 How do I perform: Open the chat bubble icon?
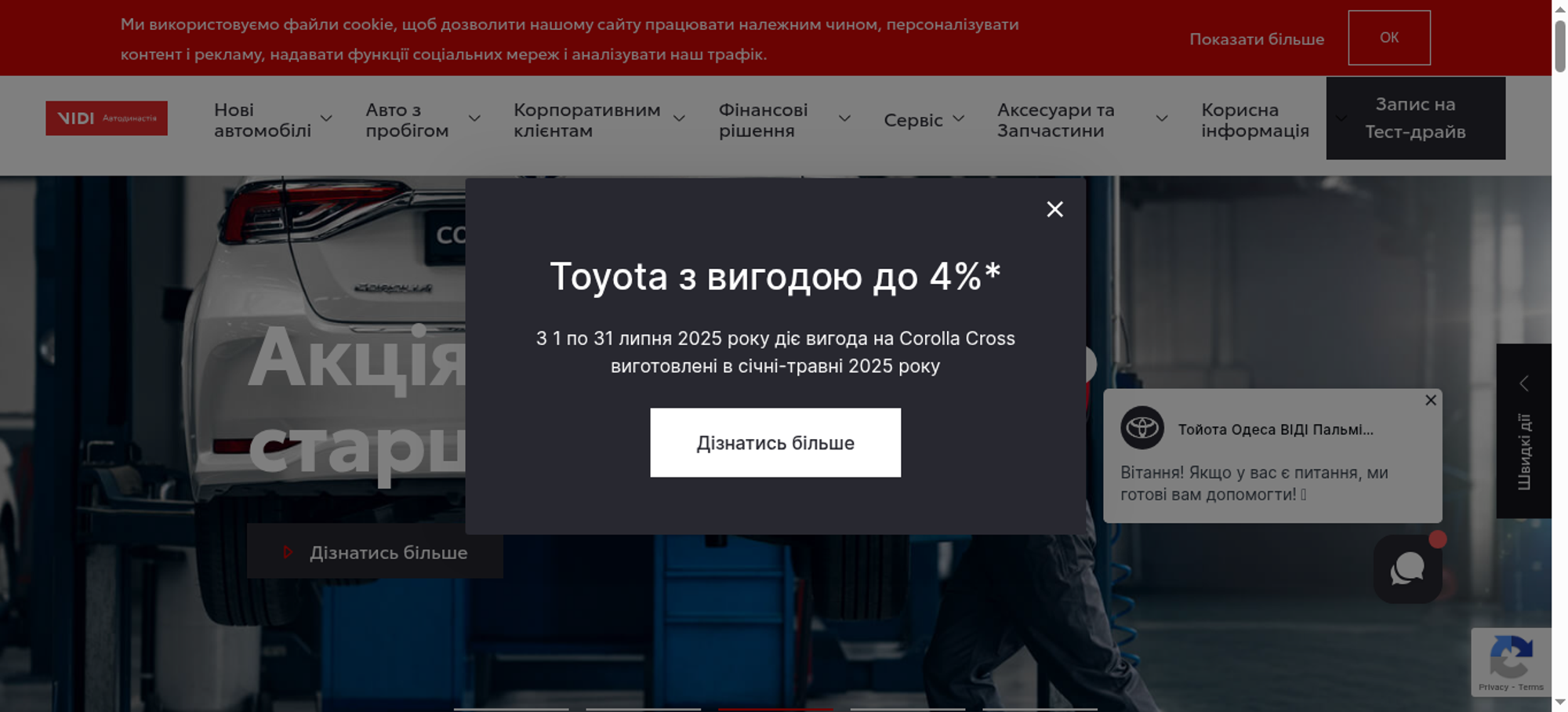1407,569
